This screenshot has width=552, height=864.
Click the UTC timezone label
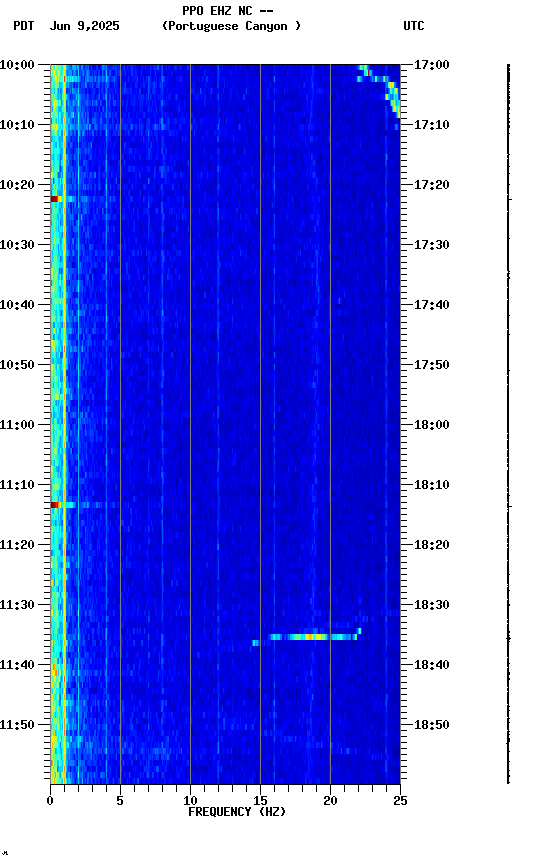point(414,26)
